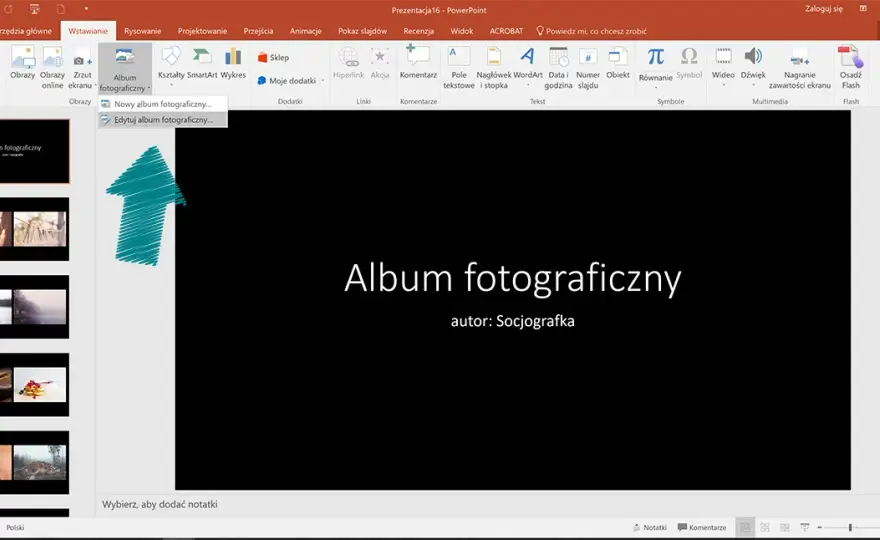Start Nagranie zawartości ekranu recording
This screenshot has width=880, height=540.
point(800,68)
